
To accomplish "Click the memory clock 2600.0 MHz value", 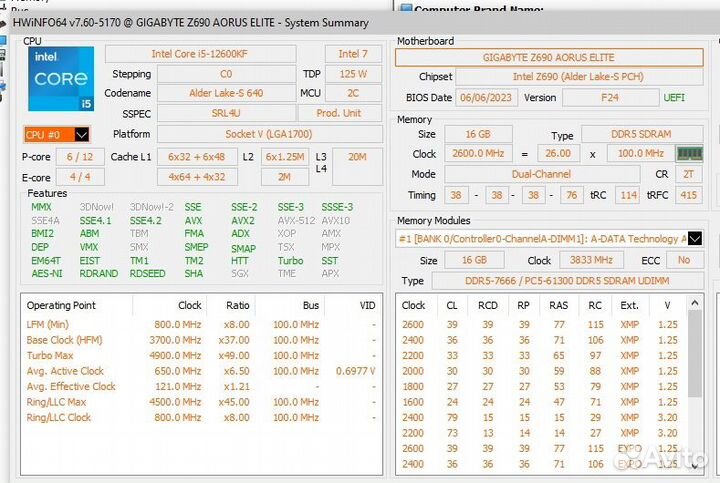I will [478, 153].
